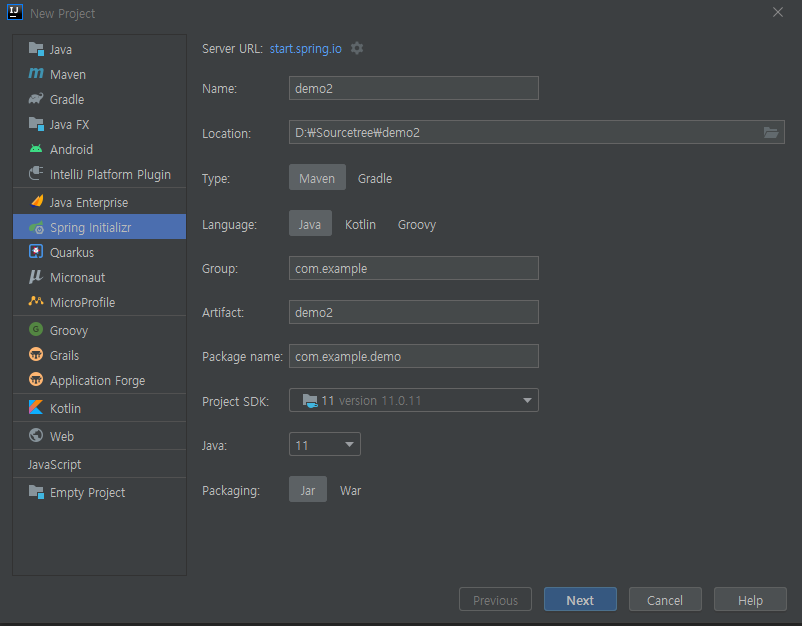
Task: Click the Previous button
Action: pyautogui.click(x=496, y=599)
